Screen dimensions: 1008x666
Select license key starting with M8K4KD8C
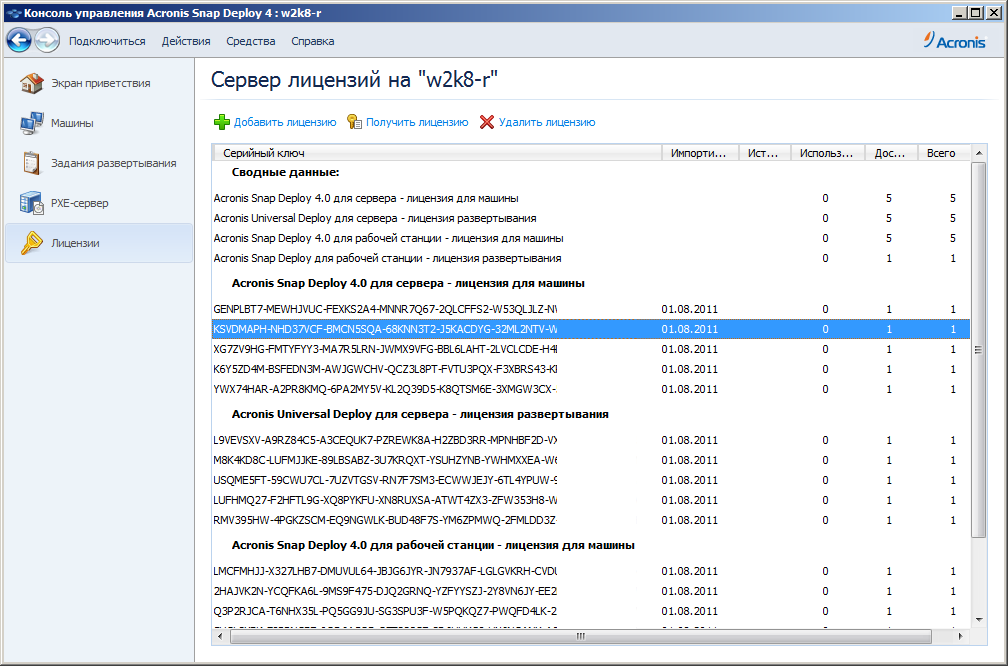(591, 460)
